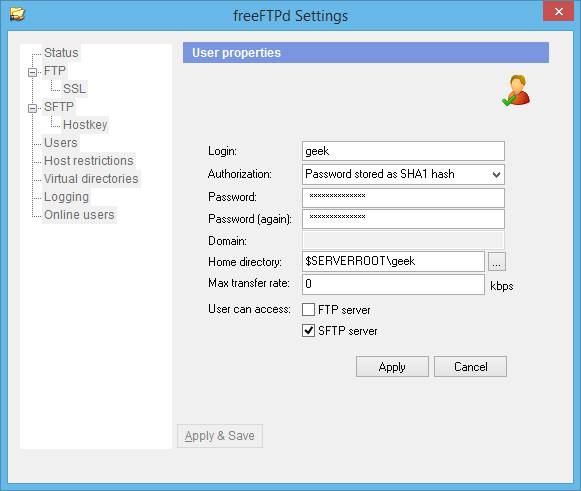This screenshot has width=581, height=491.
Task: Click the Apply & Save button
Action: pyautogui.click(x=220, y=436)
